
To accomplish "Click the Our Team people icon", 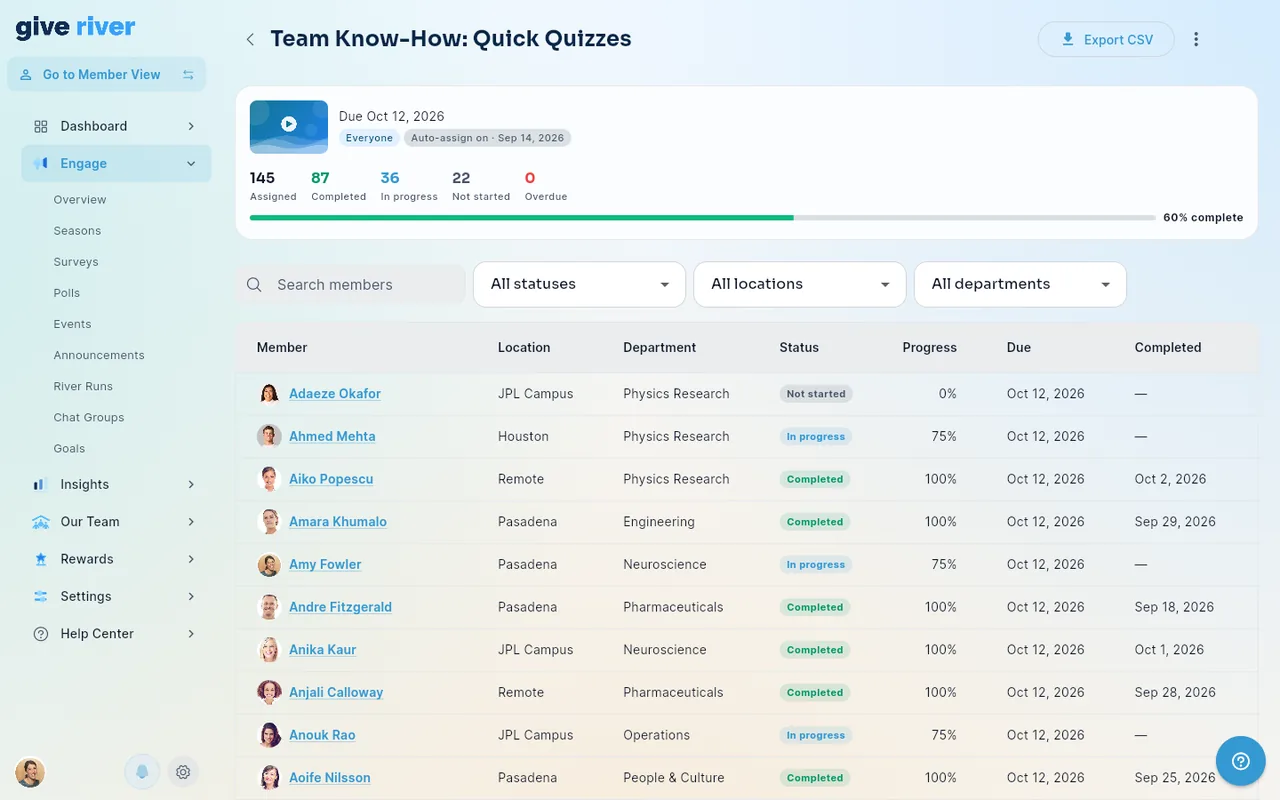I will point(41,522).
